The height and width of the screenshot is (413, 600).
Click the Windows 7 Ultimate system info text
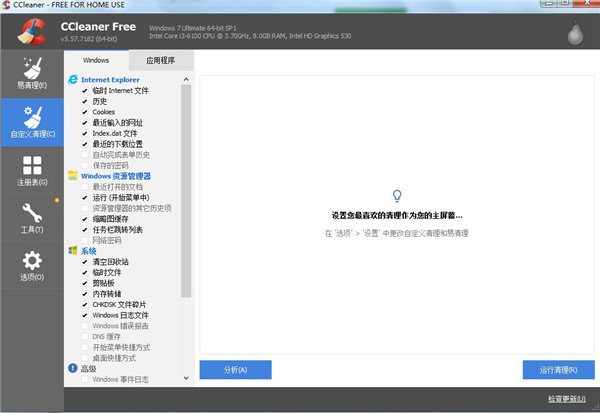coord(193,28)
